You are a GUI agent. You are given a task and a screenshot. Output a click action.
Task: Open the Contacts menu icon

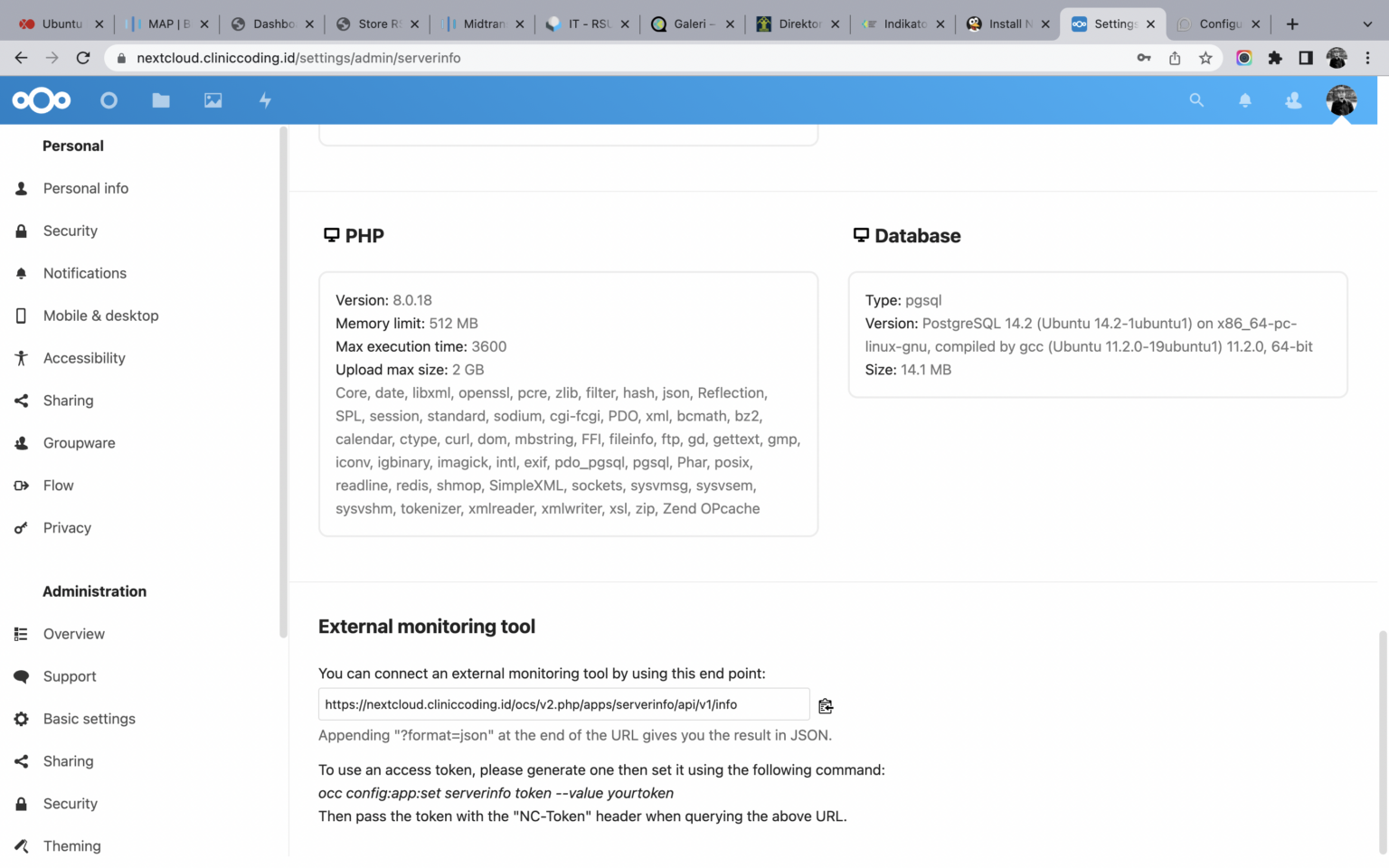(1293, 100)
